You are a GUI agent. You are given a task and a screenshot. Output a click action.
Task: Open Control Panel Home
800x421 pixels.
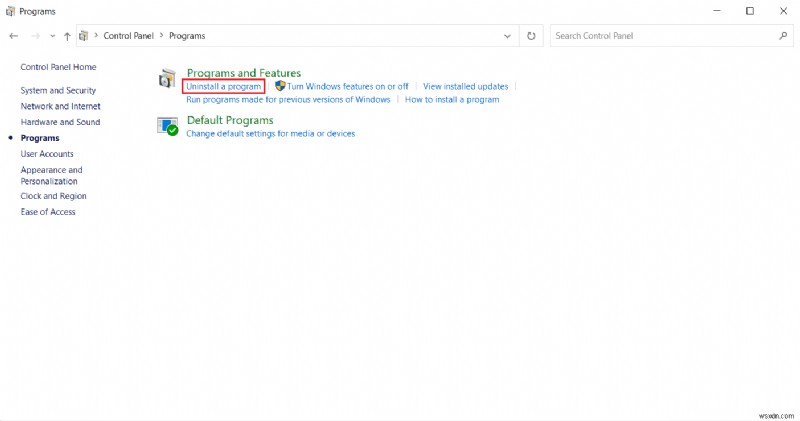(58, 67)
